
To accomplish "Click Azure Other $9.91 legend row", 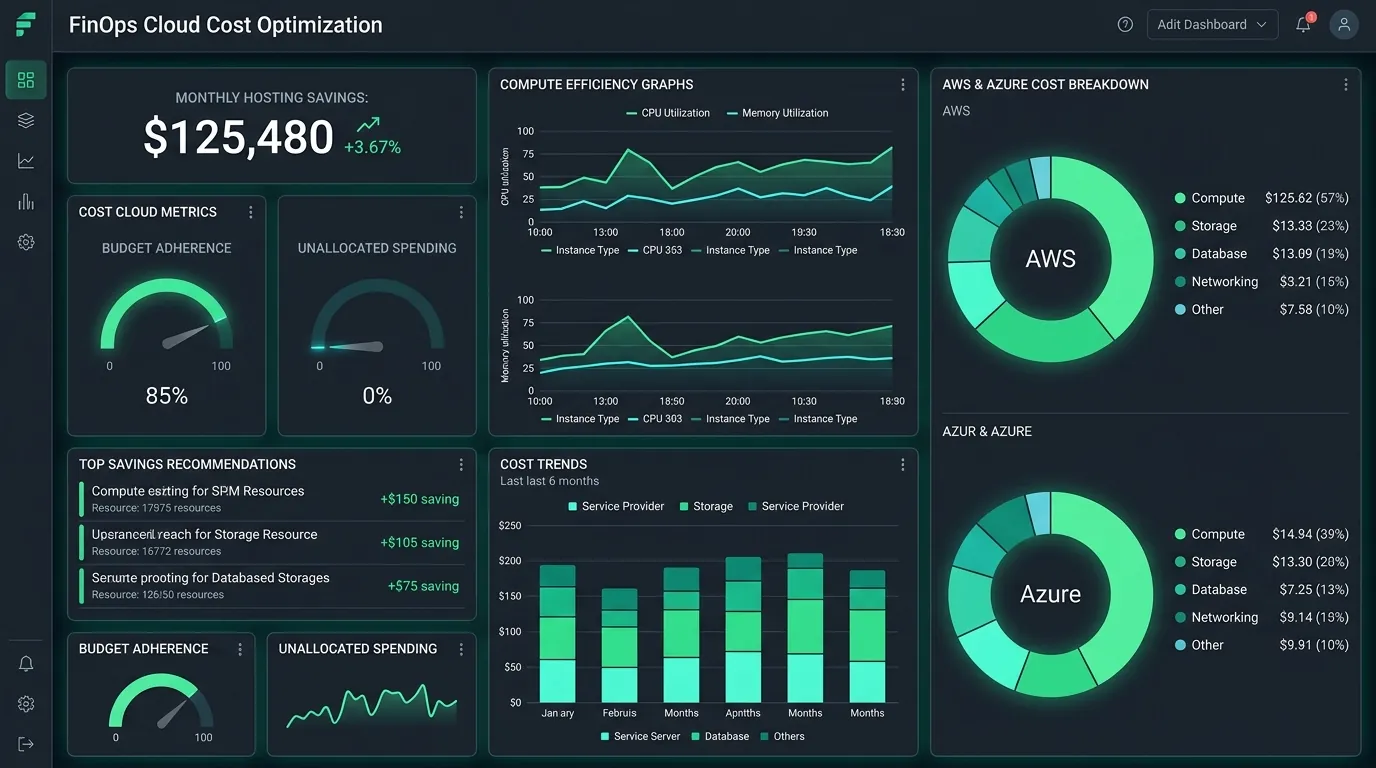I will coord(1262,645).
